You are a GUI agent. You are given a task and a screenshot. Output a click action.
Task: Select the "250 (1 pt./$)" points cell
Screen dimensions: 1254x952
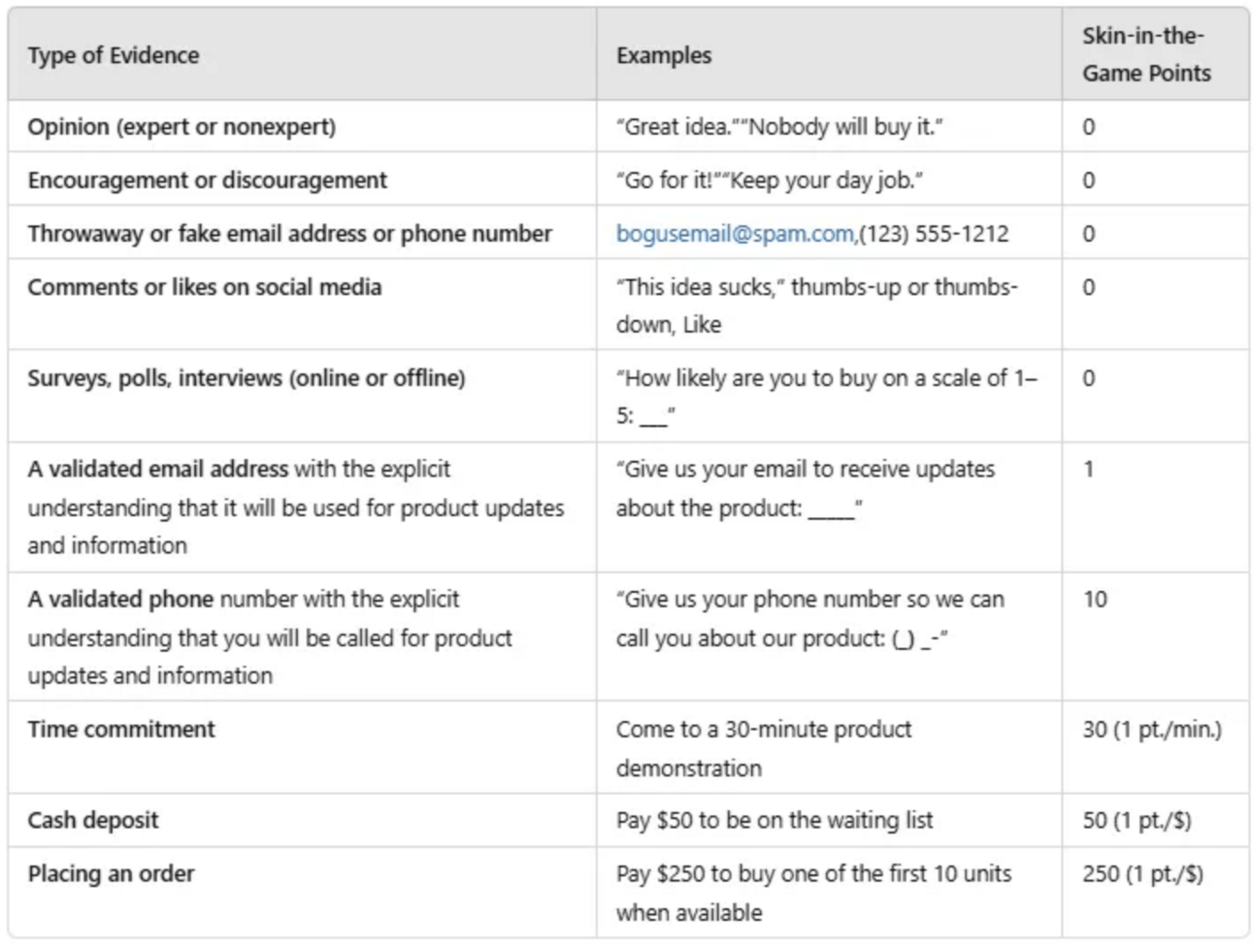(x=1142, y=874)
